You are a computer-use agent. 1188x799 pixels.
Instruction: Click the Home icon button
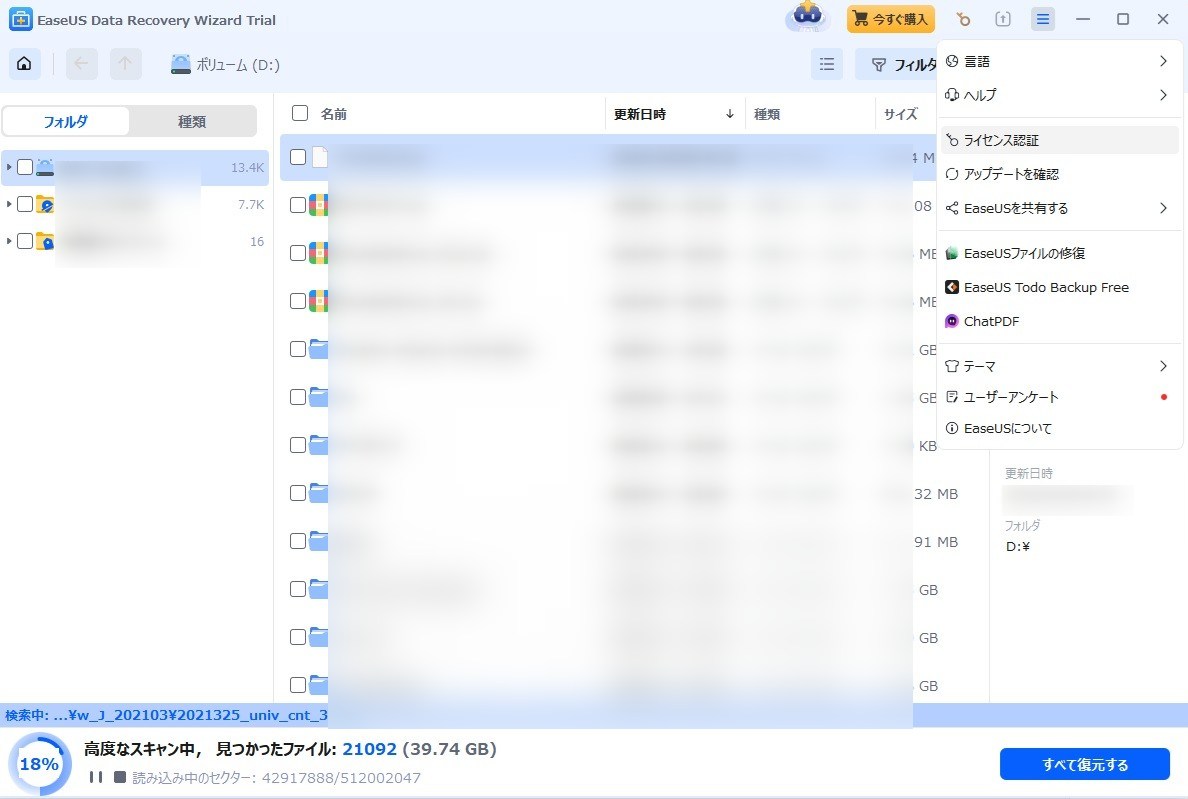24,65
